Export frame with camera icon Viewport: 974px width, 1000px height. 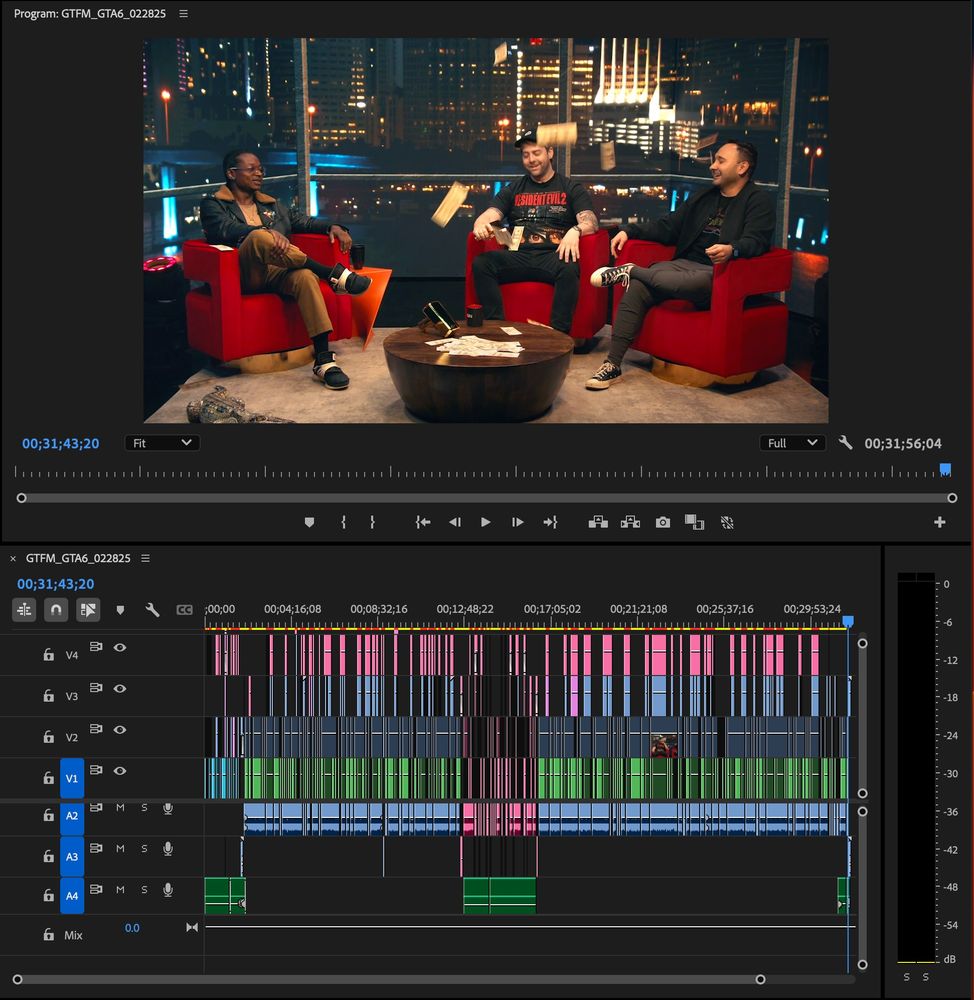pyautogui.click(x=663, y=522)
